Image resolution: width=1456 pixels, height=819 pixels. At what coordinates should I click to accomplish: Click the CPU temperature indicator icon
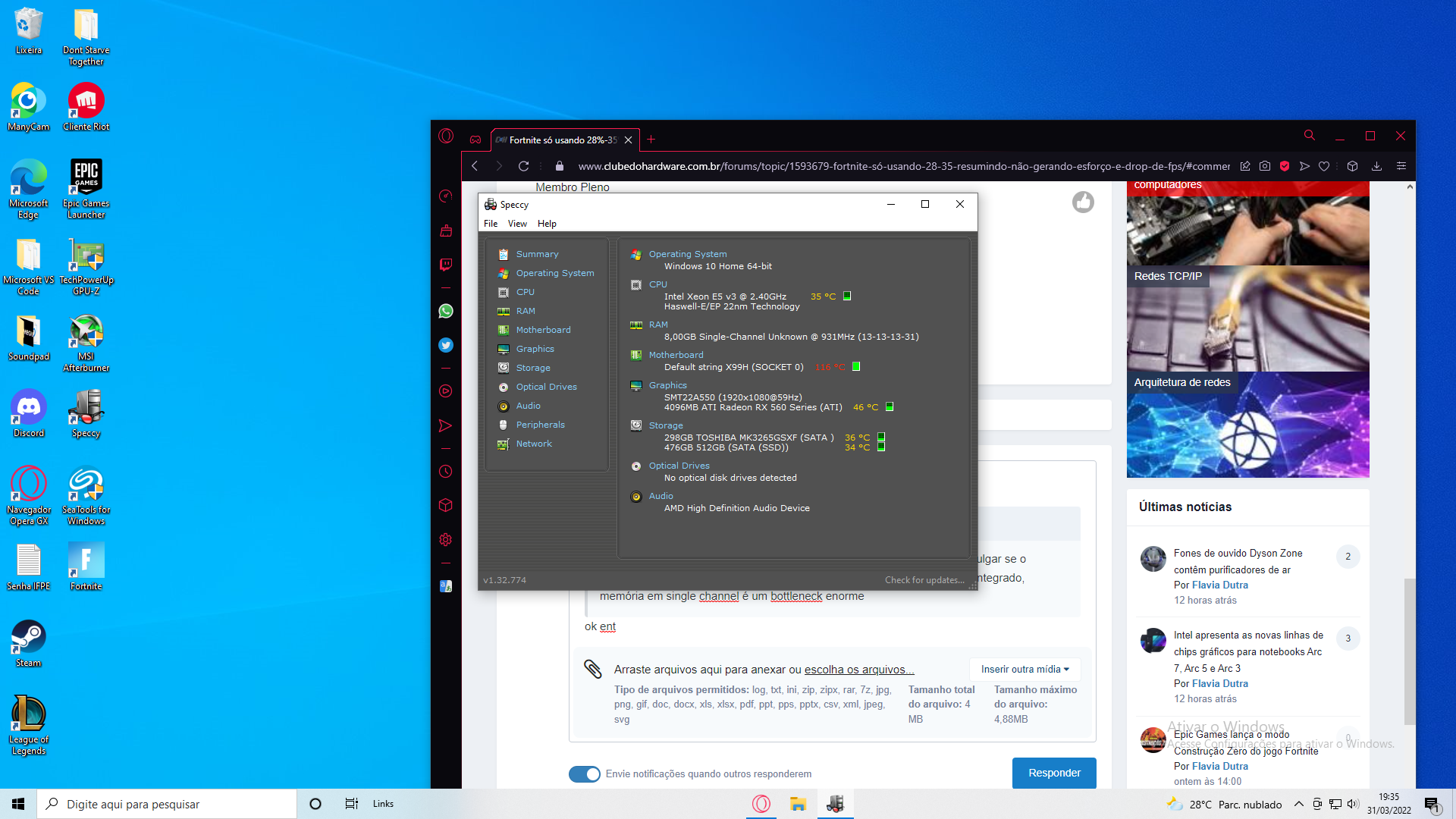coord(847,297)
